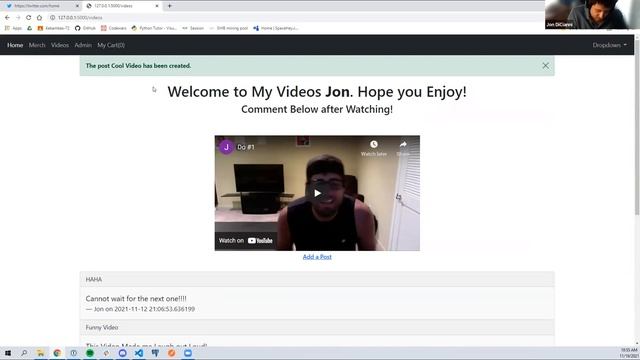Click the Add a Post link

(x=317, y=257)
